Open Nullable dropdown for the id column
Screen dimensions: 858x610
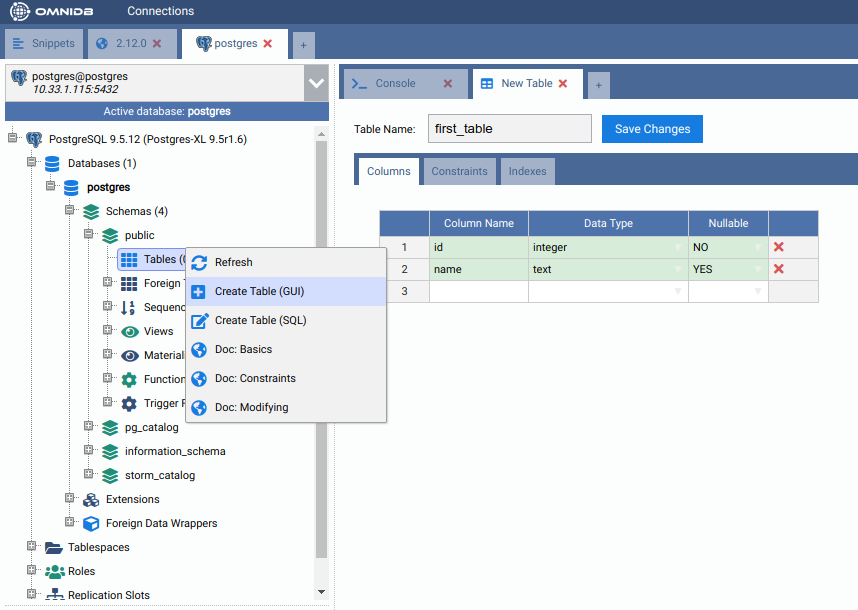coord(758,247)
